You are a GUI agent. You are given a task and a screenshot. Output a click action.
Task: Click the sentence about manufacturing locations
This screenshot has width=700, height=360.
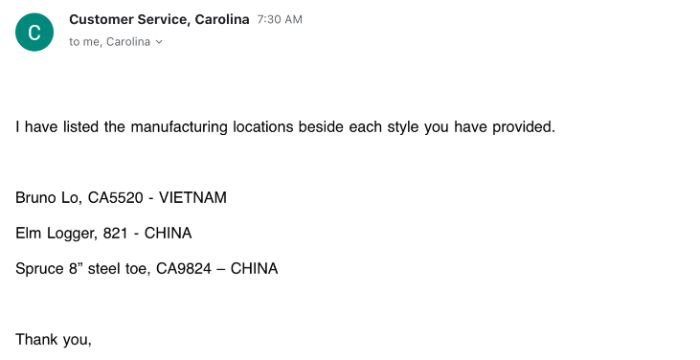285,127
